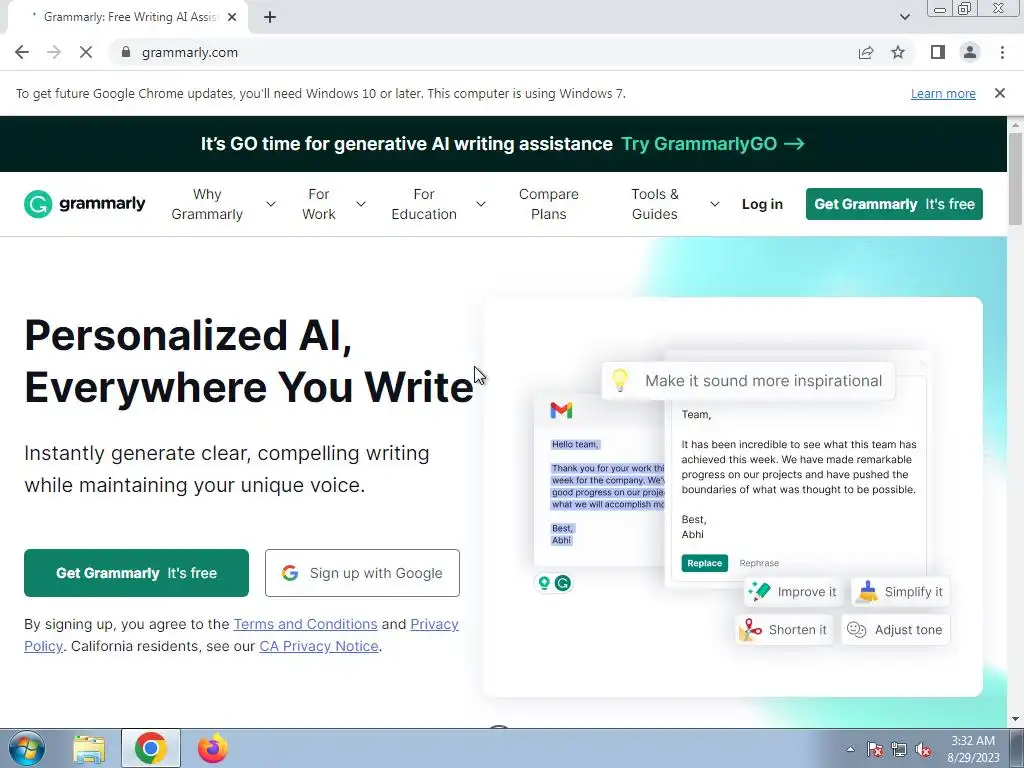Select the Grammarly tab title
This screenshot has height=768, width=1024.
pyautogui.click(x=129, y=17)
